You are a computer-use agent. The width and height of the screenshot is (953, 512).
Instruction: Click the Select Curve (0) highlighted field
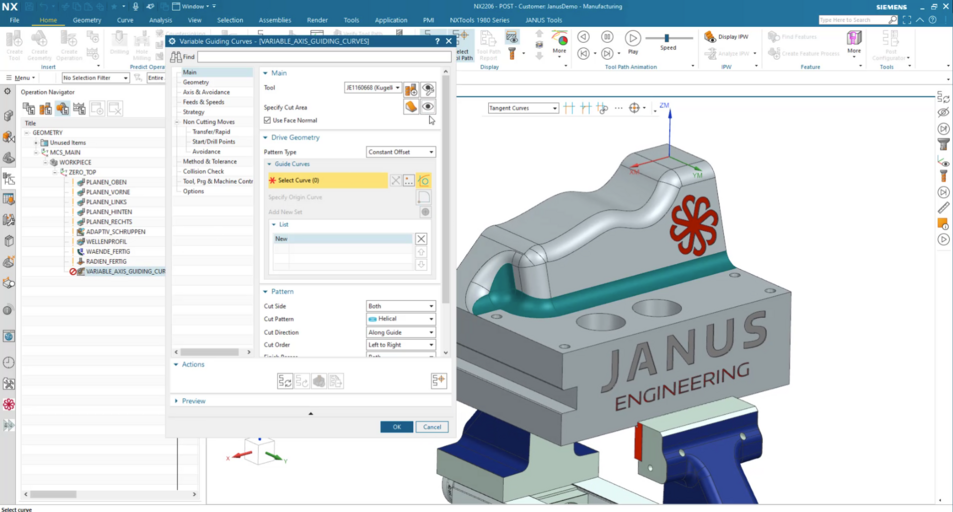pos(328,181)
